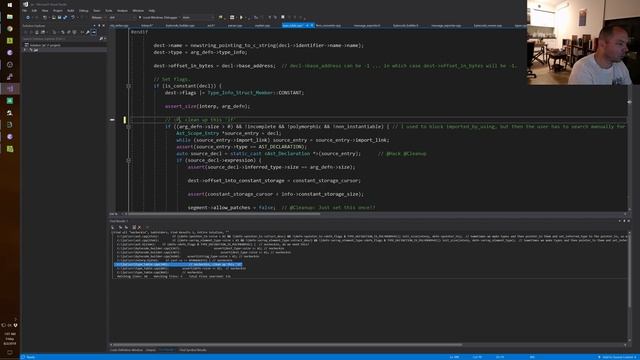Screen dimensions: 640x360
Task: Click the '@Hack @Cleanup' comment
Action: coord(402,154)
